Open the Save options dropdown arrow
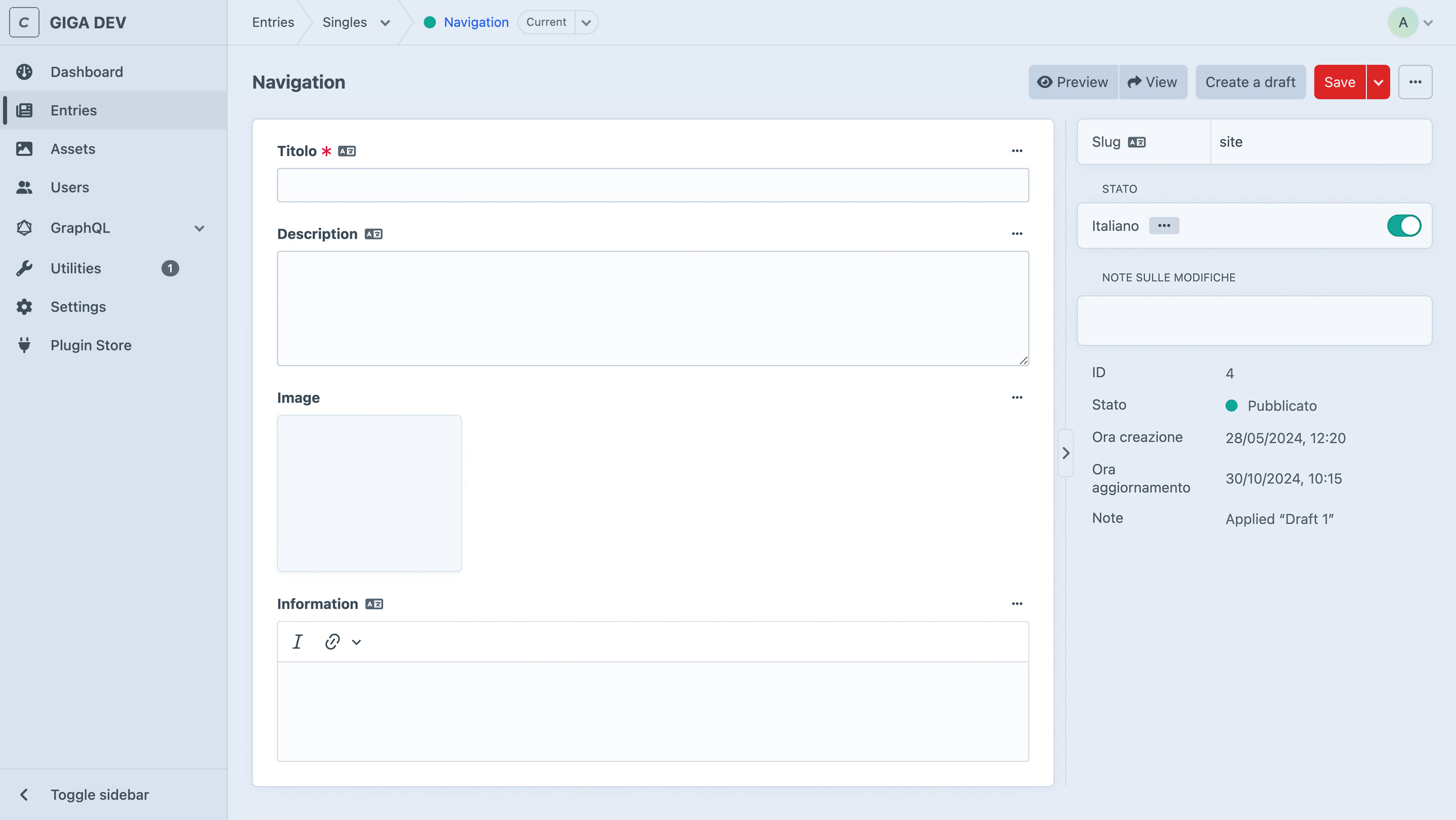 (x=1378, y=82)
